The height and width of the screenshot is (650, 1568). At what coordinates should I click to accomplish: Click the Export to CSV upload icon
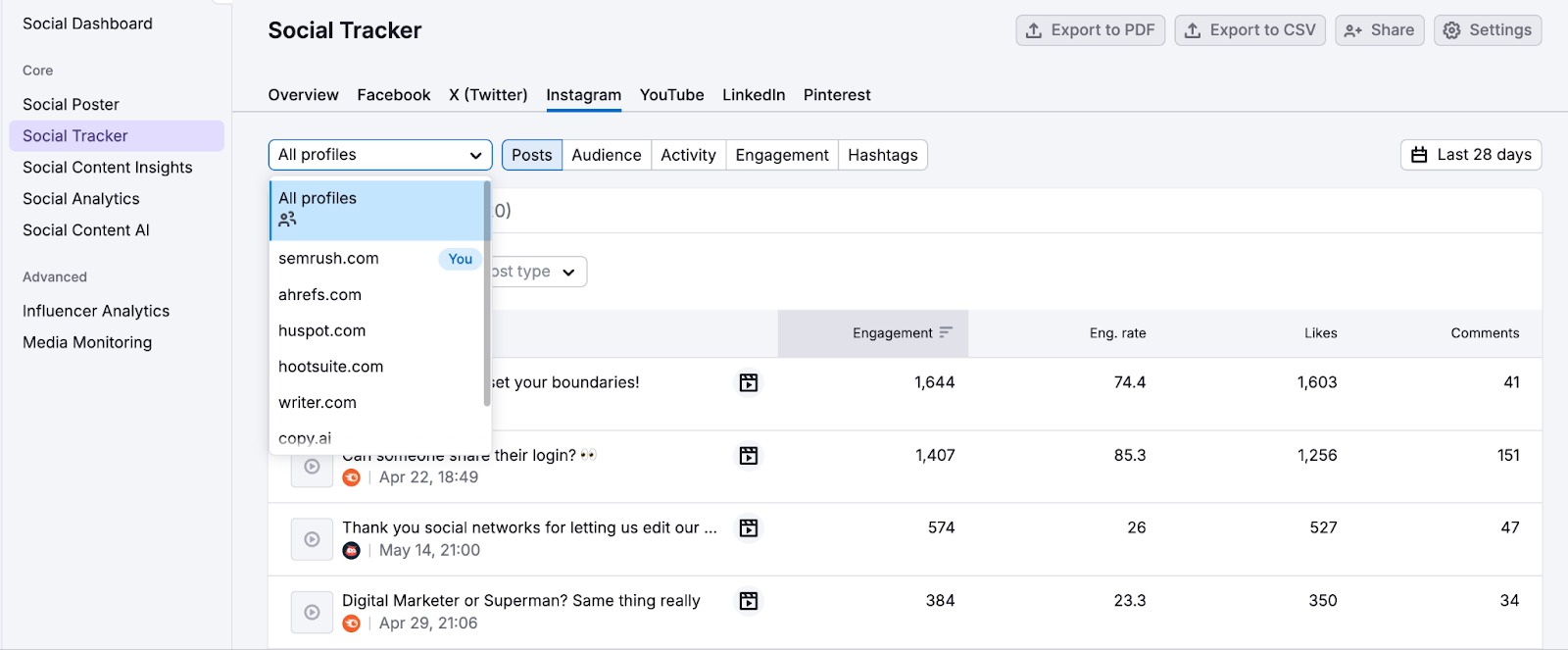pyautogui.click(x=1192, y=30)
